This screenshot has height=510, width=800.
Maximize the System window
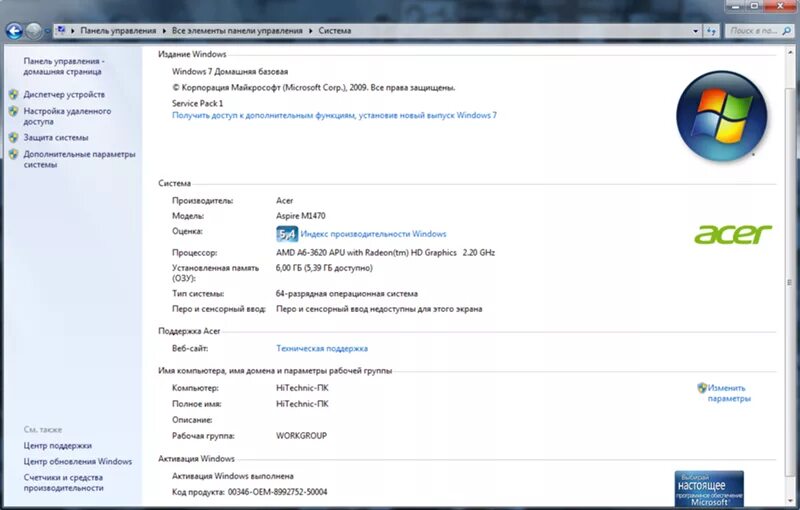(x=754, y=6)
